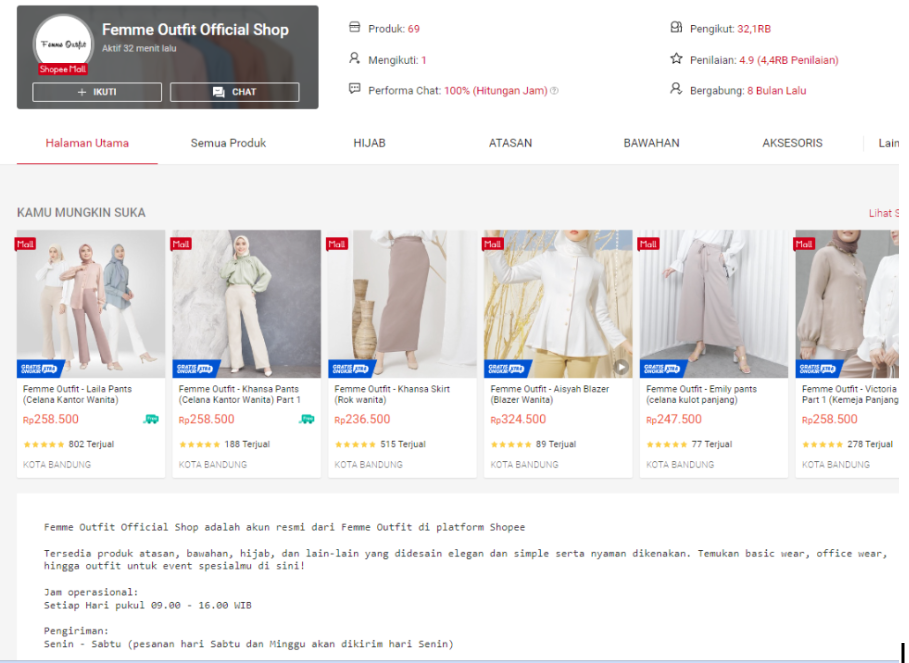Click Gratis Ongkir badge on Emily pants image

[x=663, y=369]
